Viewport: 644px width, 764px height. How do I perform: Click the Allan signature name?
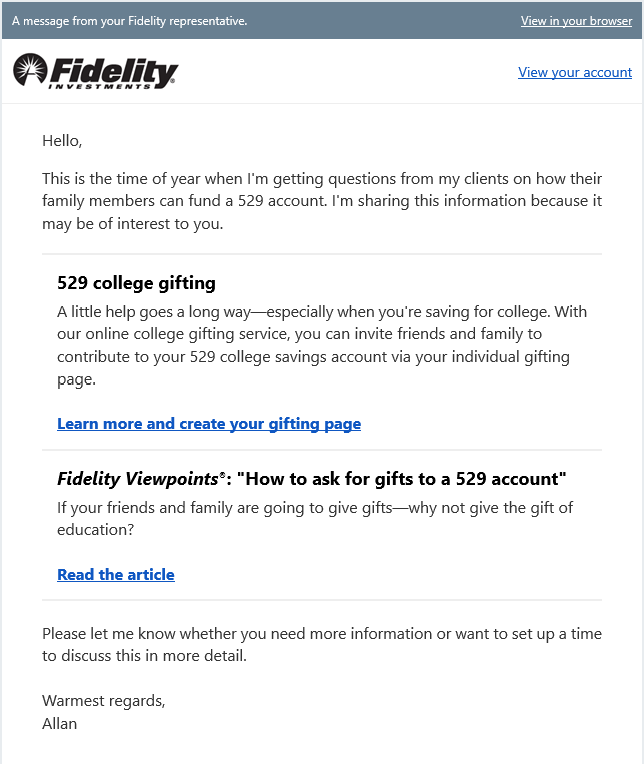(x=60, y=723)
